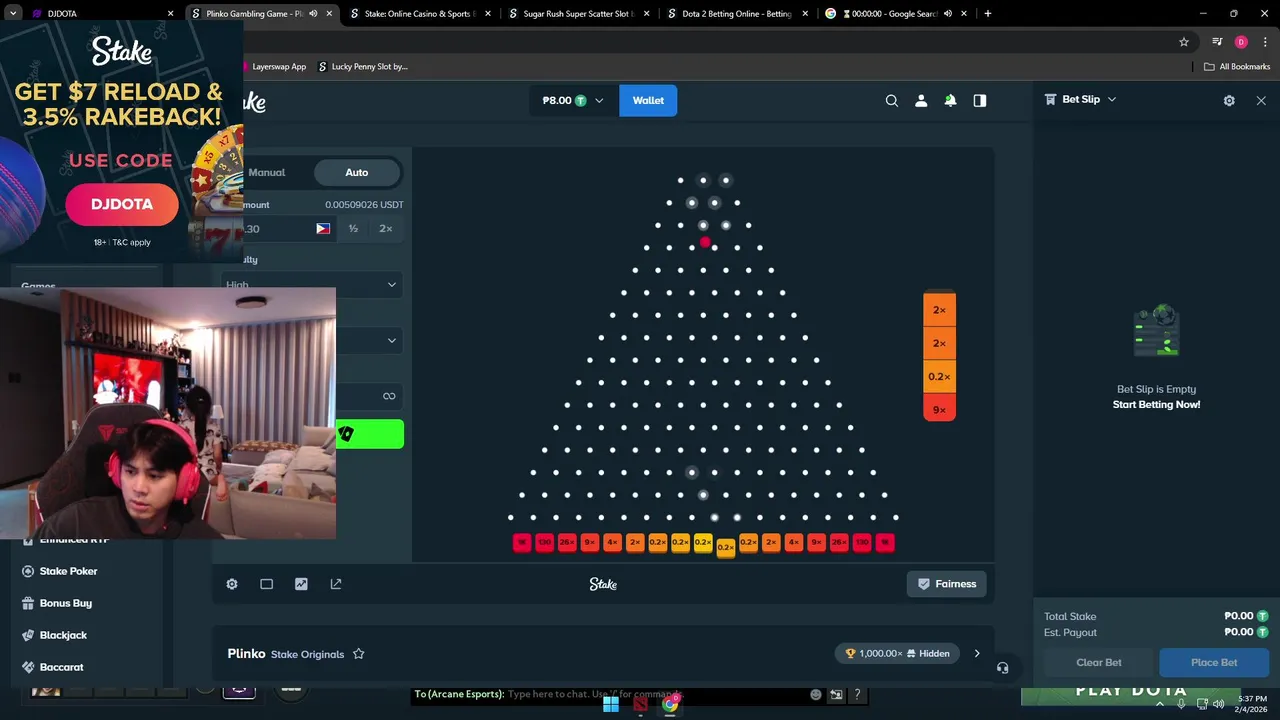This screenshot has height=720, width=1280.
Task: Add Plinko to favourites star
Action: [358, 654]
